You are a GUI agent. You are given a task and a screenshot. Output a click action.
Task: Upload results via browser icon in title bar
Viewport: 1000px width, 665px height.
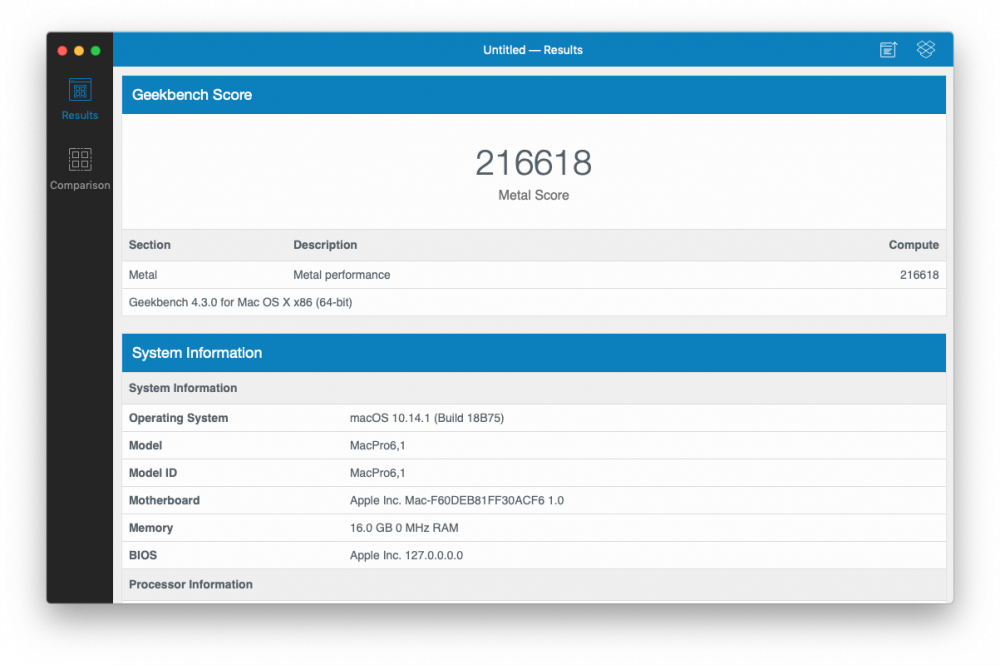[888, 50]
